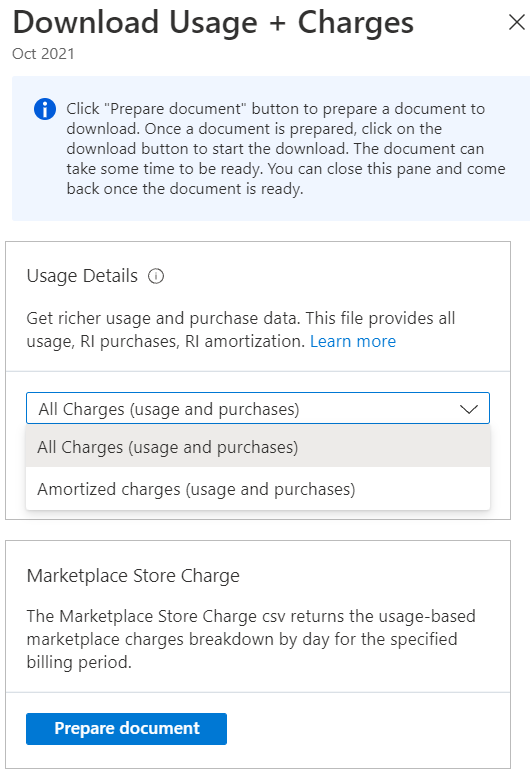The image size is (530, 777).
Task: Collapse the All Charges dropdown box
Action: (x=258, y=408)
